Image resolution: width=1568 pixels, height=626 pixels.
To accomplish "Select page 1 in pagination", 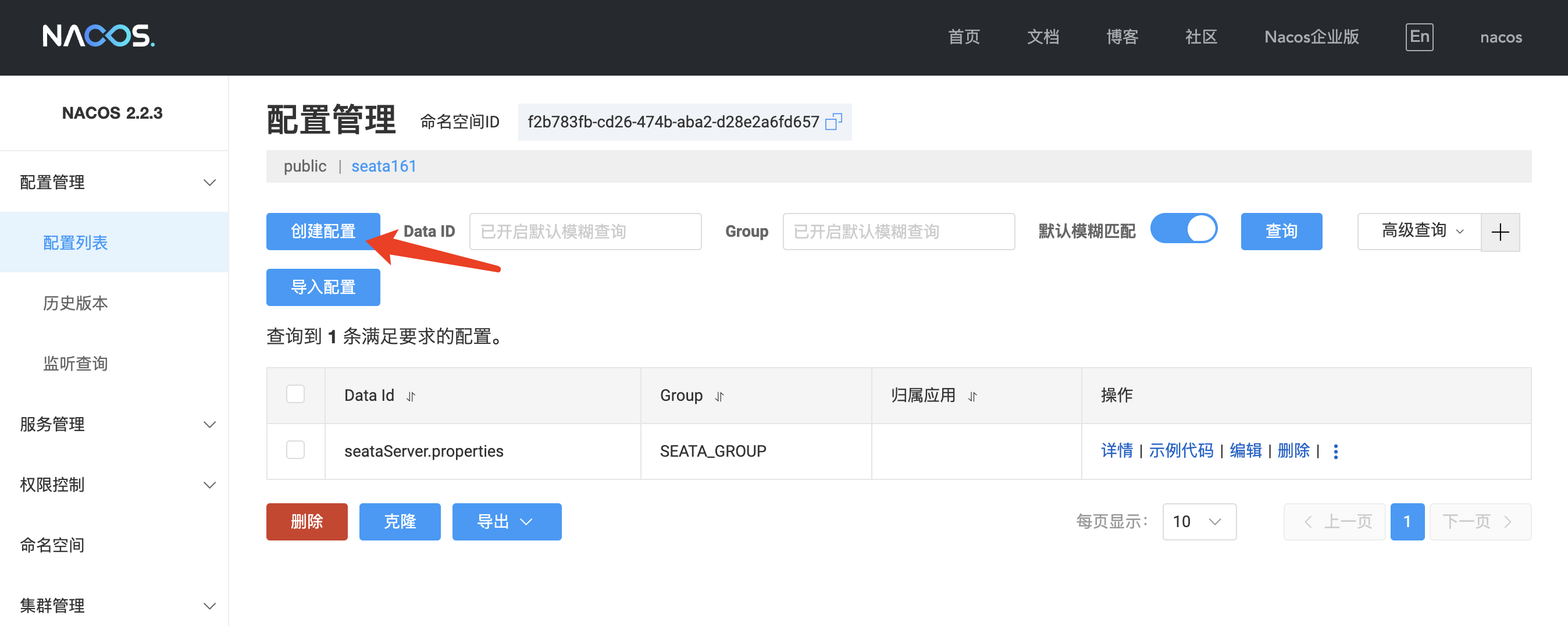I will point(1407,521).
